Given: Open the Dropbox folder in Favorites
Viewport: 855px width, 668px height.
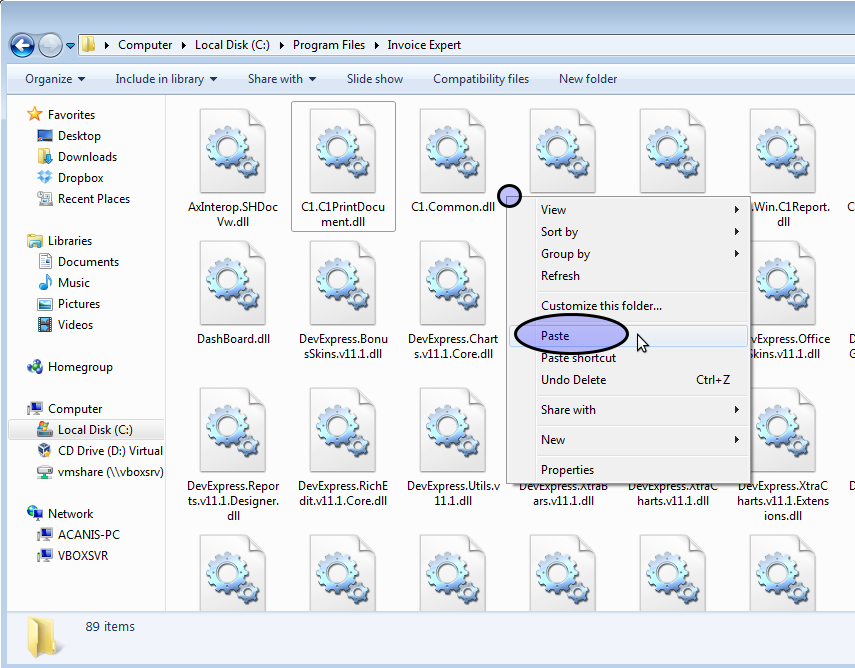Looking at the screenshot, I should 81,178.
